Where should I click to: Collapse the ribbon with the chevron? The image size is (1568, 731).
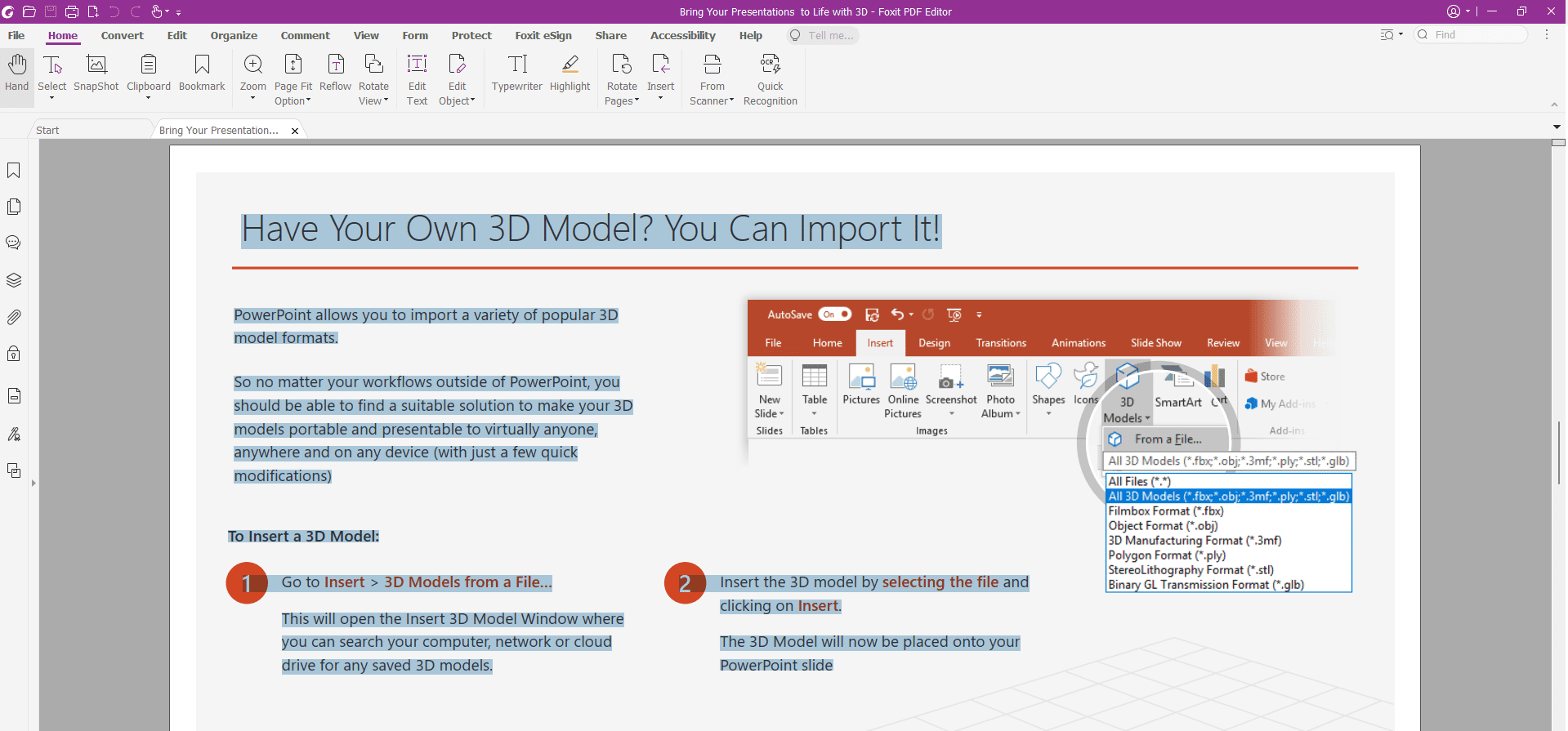[1554, 105]
